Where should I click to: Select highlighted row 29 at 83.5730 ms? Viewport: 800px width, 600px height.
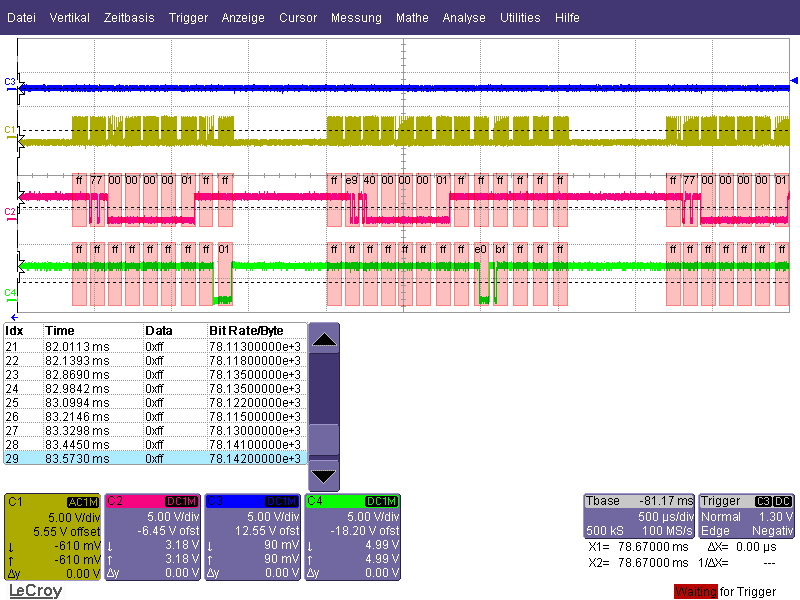155,458
